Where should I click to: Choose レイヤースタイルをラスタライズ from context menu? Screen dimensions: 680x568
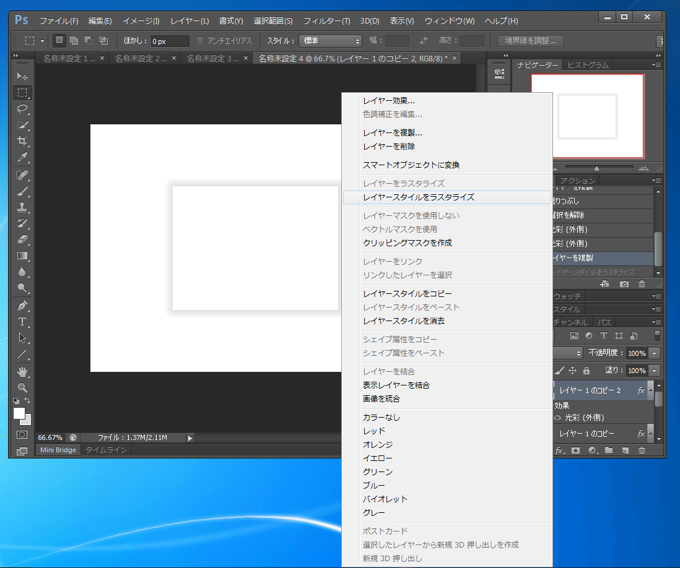pyautogui.click(x=447, y=197)
